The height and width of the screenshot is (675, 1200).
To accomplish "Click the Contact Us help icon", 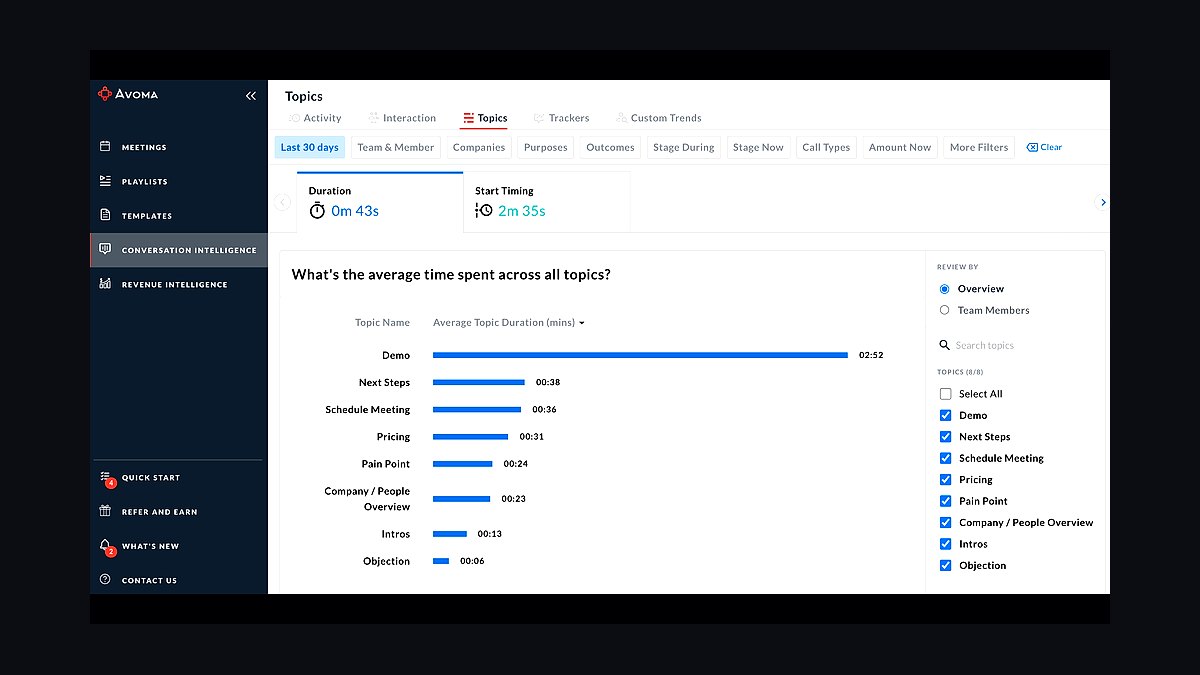I will (105, 580).
